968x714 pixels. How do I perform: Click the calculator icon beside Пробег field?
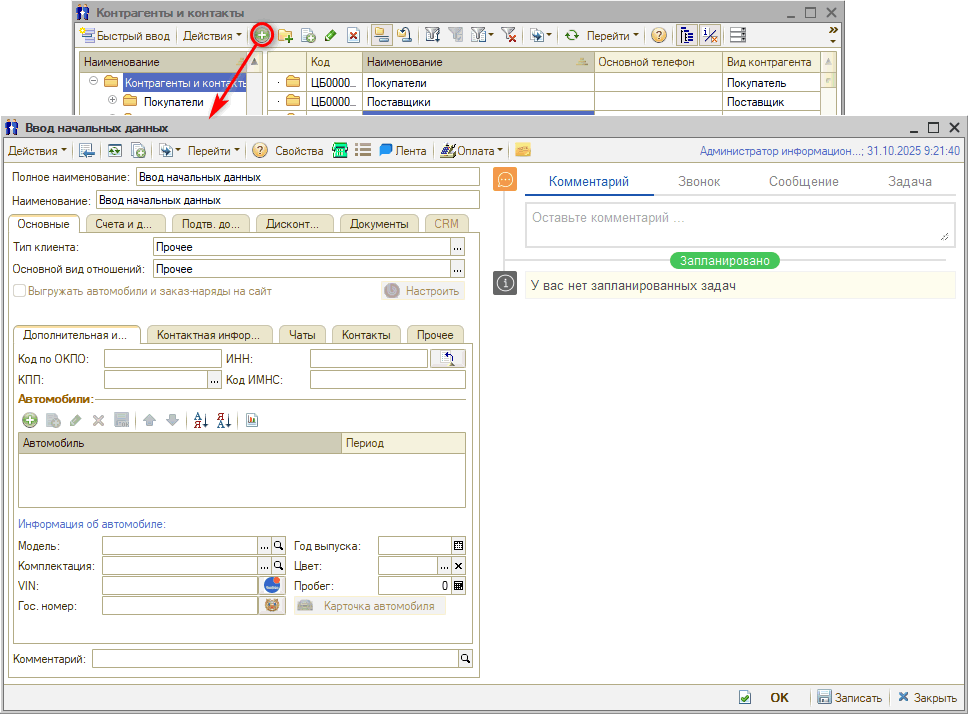[458, 586]
